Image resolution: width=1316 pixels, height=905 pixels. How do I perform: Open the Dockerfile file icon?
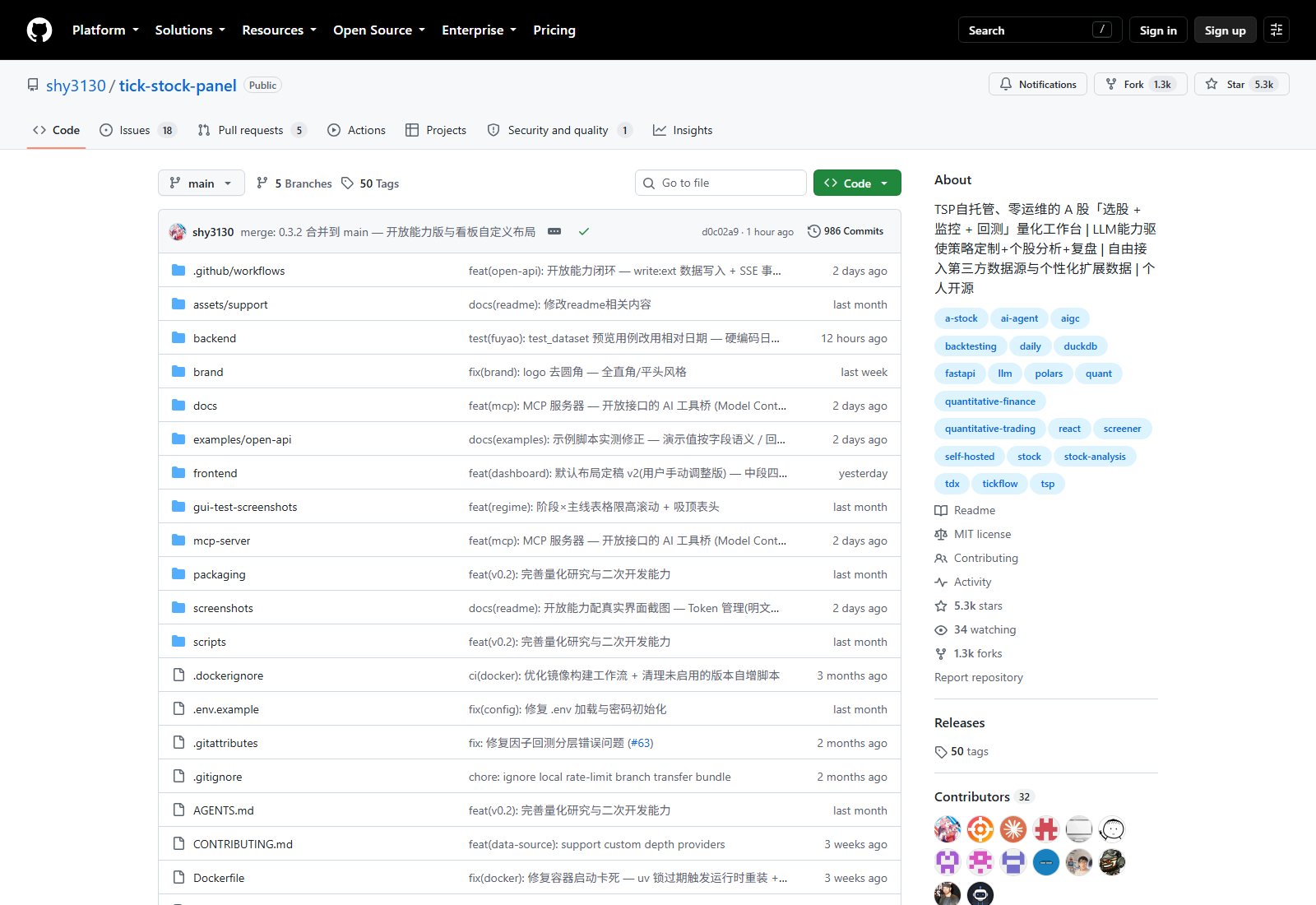click(x=178, y=877)
